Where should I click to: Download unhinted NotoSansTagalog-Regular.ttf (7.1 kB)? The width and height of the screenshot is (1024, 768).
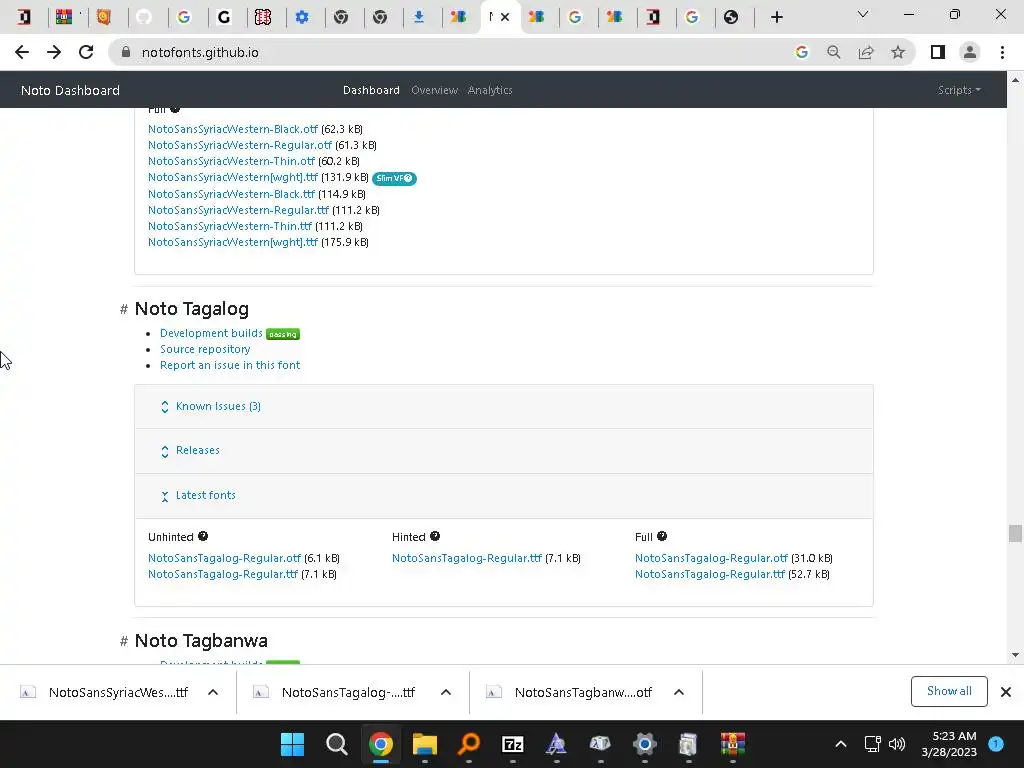[223, 574]
